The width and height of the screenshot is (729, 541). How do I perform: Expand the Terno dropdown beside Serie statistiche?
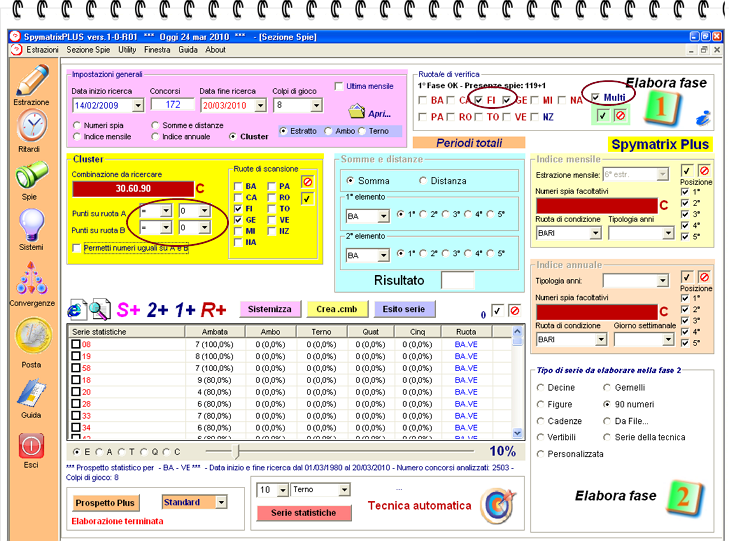[x=344, y=490]
